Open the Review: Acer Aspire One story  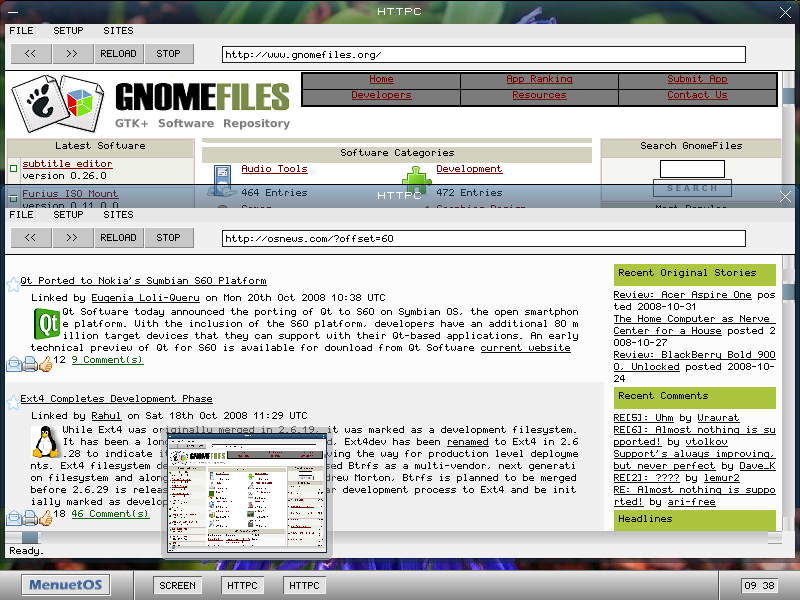pos(683,295)
